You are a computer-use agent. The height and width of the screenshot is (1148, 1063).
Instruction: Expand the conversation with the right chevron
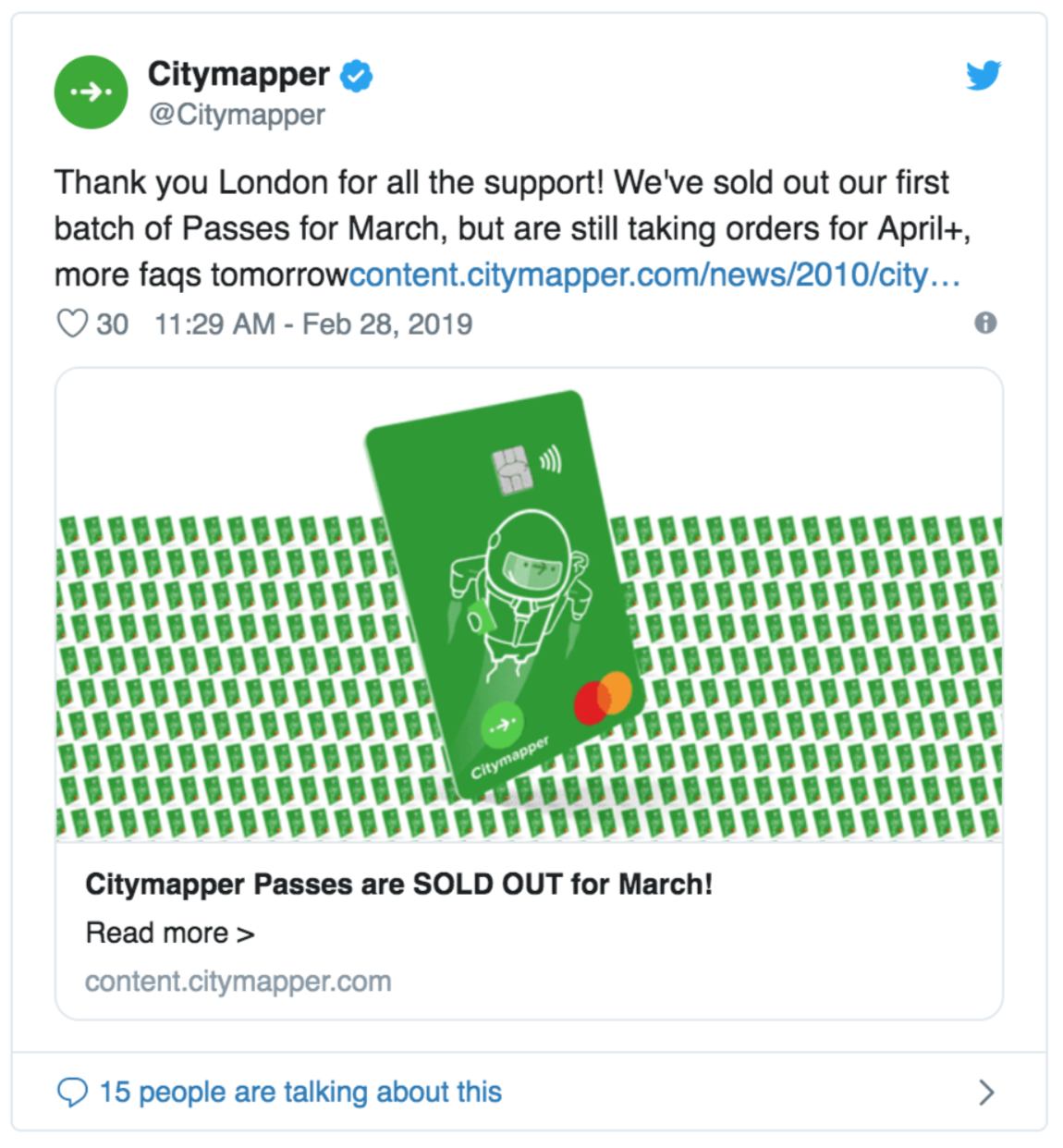pos(986,1093)
